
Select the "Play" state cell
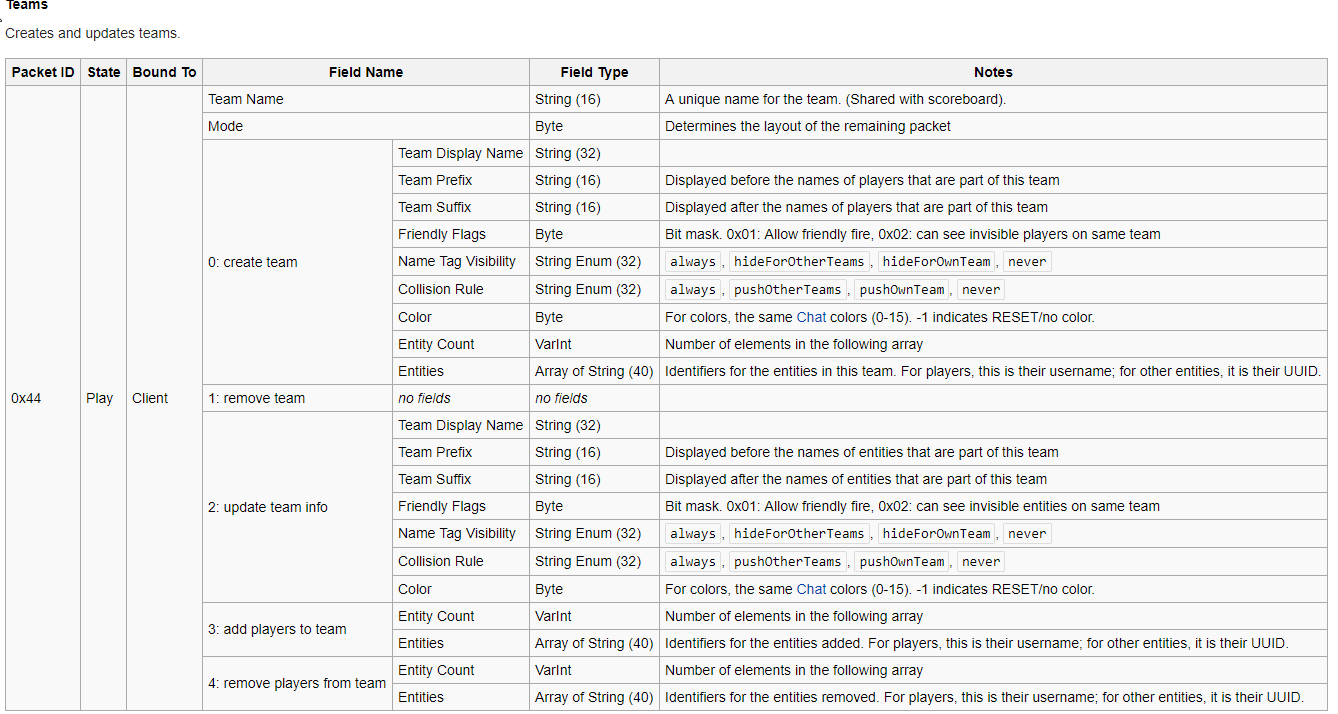click(x=104, y=398)
